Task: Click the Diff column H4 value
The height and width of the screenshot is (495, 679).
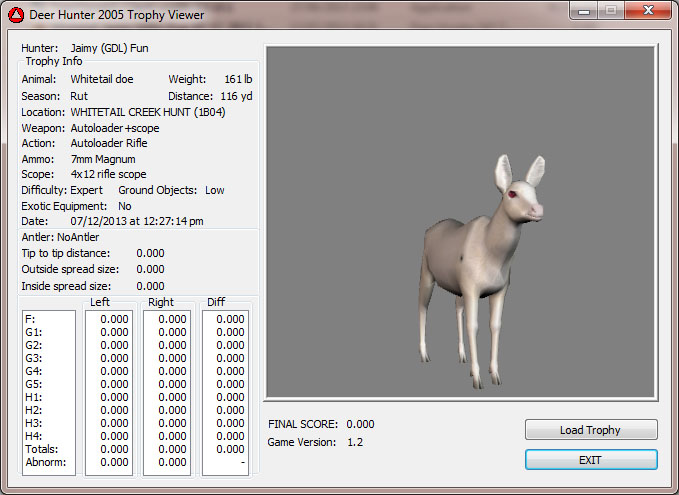Action: tap(230, 436)
